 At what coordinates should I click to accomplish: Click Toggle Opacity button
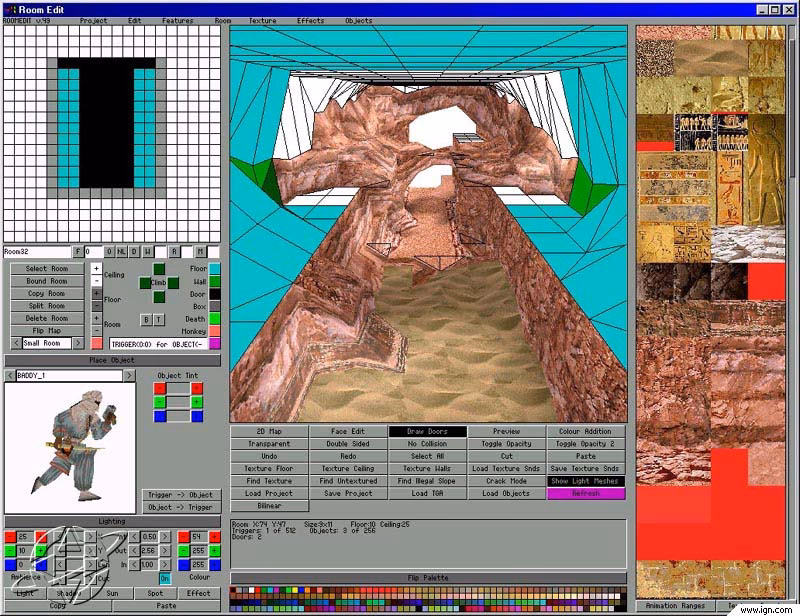(x=507, y=444)
